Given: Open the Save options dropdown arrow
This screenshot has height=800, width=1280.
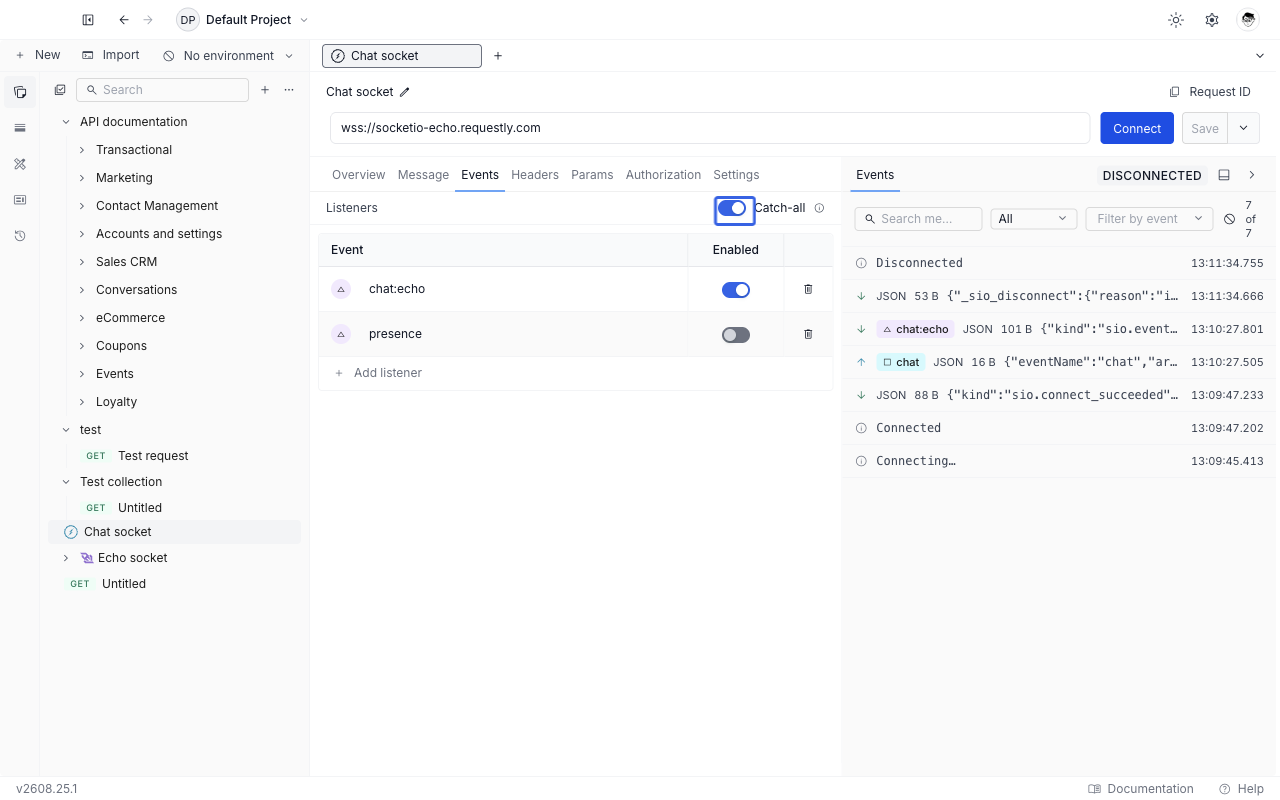Looking at the screenshot, I should 1244,128.
